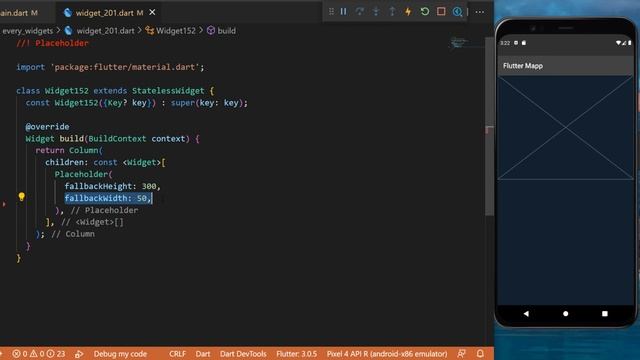Click the @override annotation
The width and height of the screenshot is (640, 360).
point(47,127)
